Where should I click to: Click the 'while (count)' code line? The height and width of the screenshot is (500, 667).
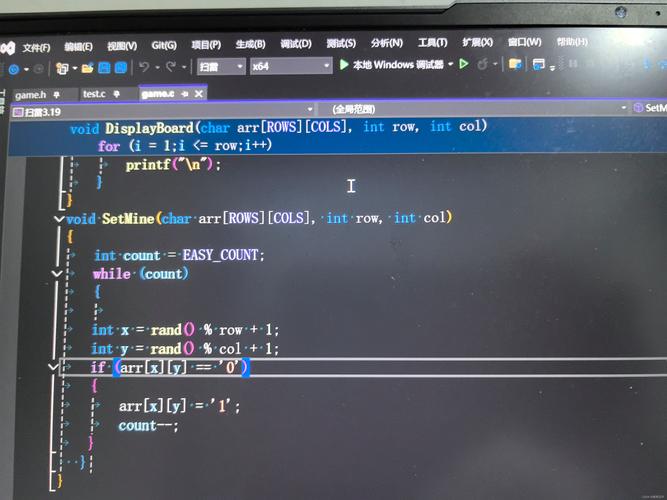[140, 274]
